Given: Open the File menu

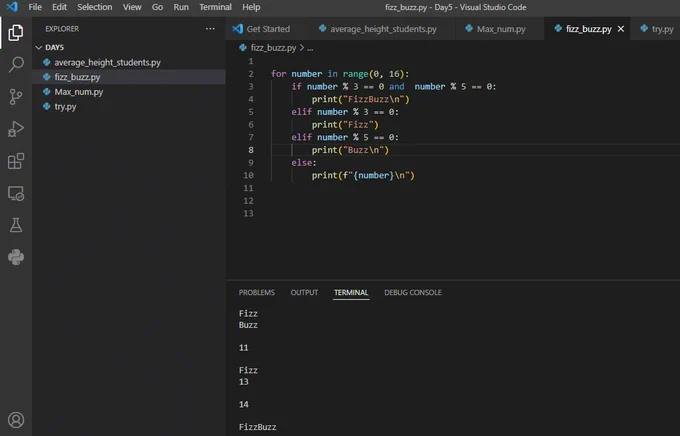Looking at the screenshot, I should point(35,7).
